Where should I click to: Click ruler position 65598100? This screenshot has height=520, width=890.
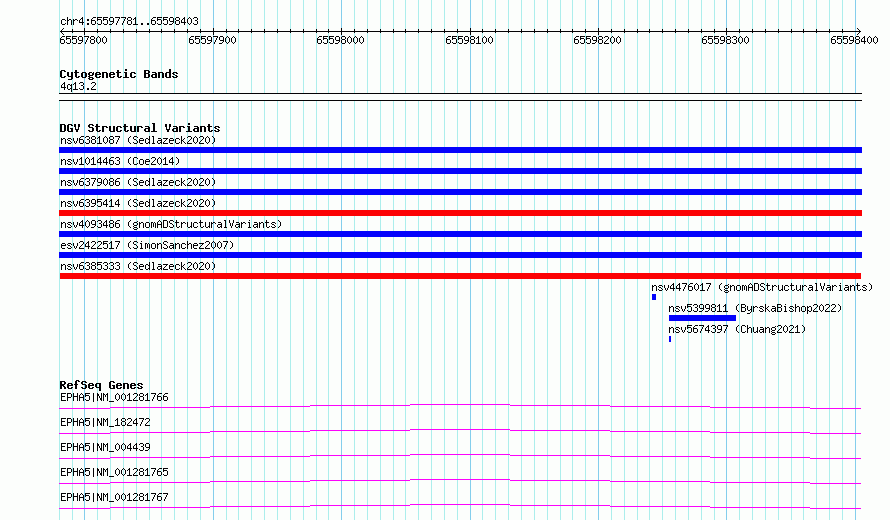tap(469, 40)
